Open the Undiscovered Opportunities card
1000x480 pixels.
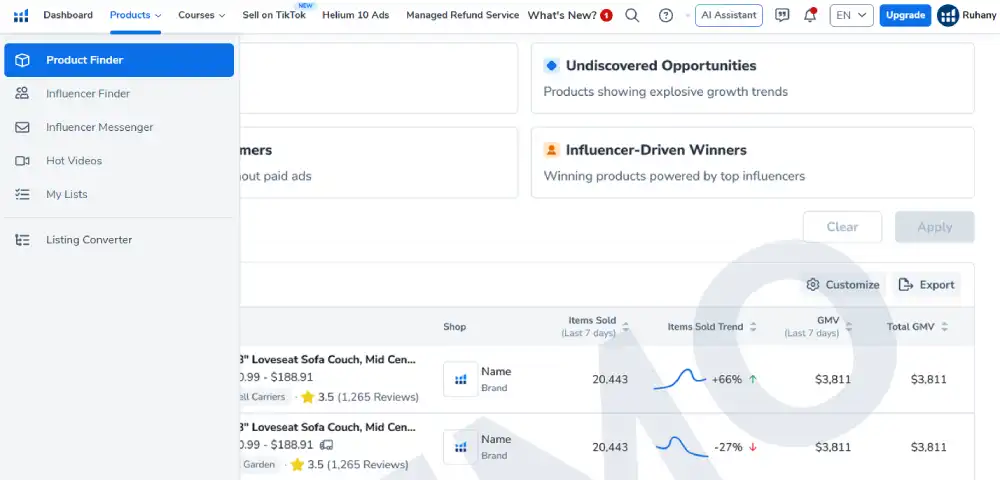click(x=753, y=78)
